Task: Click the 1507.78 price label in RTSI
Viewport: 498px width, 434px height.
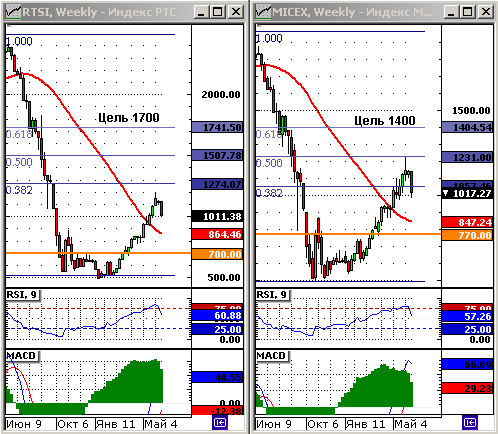Action: tap(218, 155)
